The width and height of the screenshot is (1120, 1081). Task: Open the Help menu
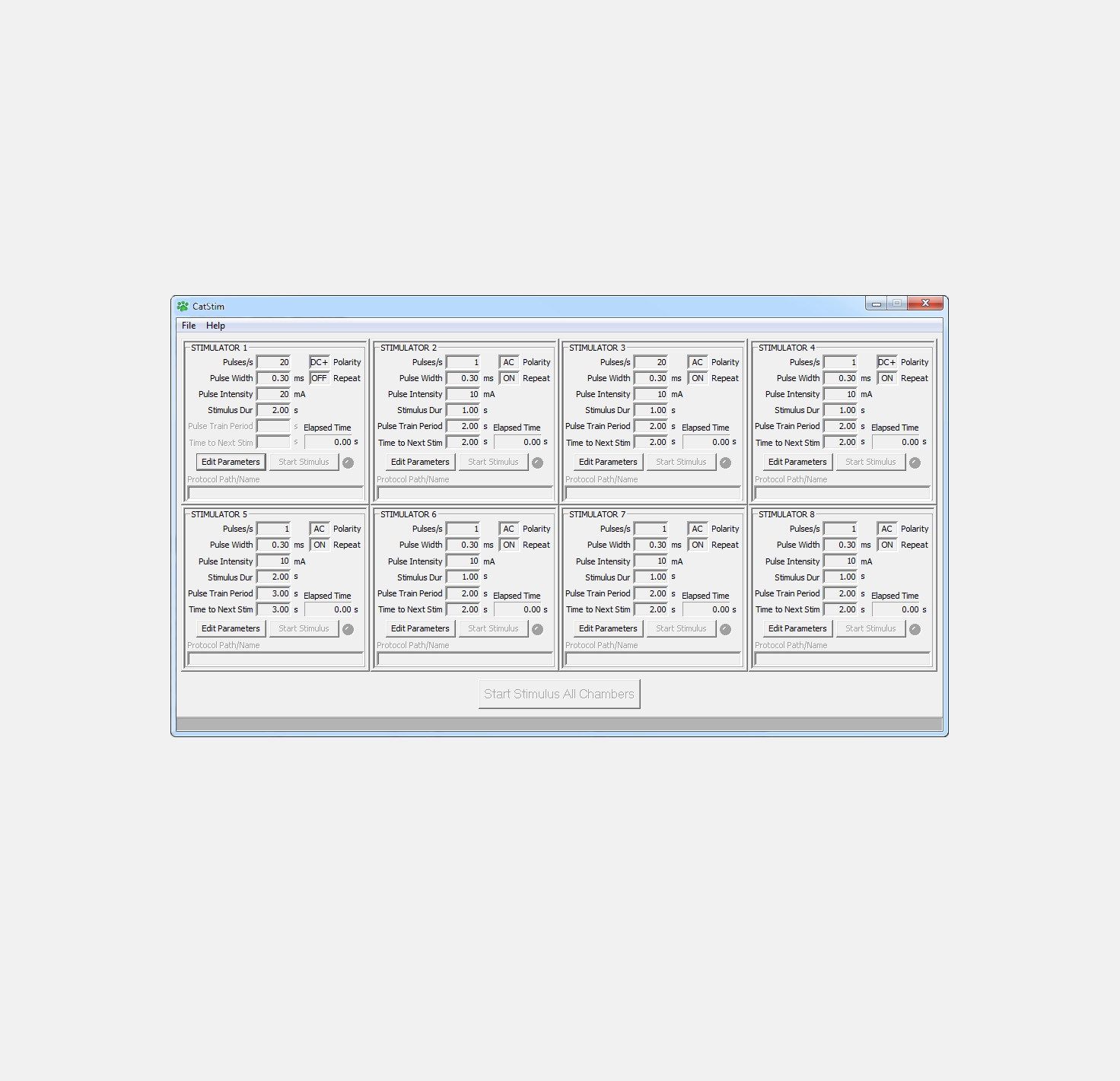(215, 326)
